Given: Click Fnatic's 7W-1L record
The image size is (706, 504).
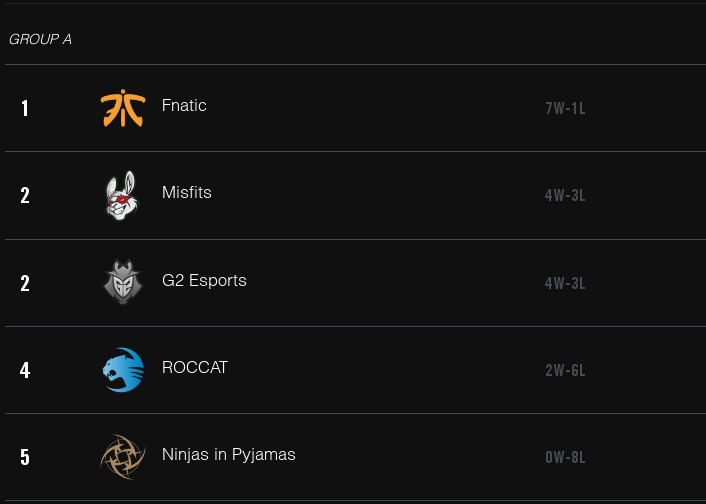Looking at the screenshot, I should (565, 109).
